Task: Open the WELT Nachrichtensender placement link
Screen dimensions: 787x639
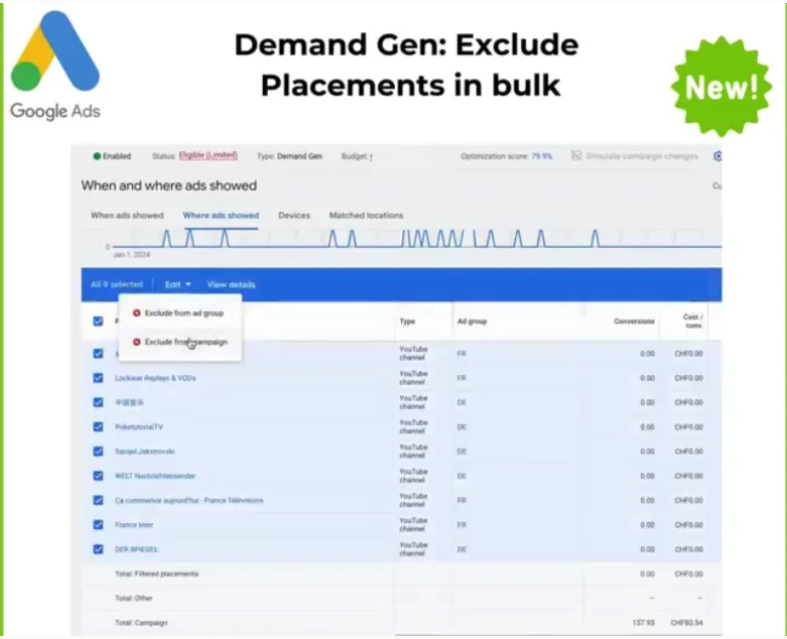Action: point(155,476)
